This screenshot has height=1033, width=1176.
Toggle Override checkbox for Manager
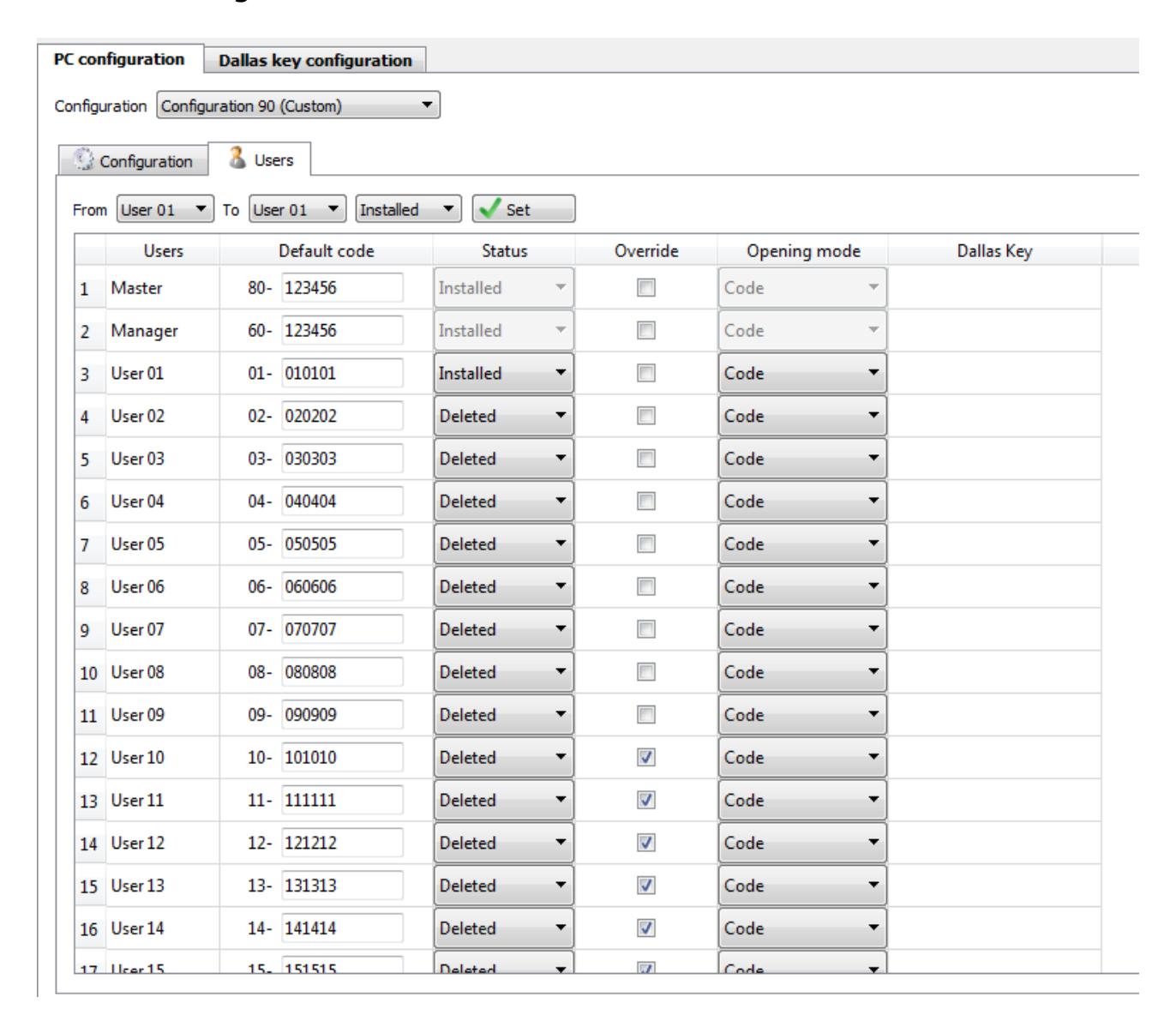point(645,331)
